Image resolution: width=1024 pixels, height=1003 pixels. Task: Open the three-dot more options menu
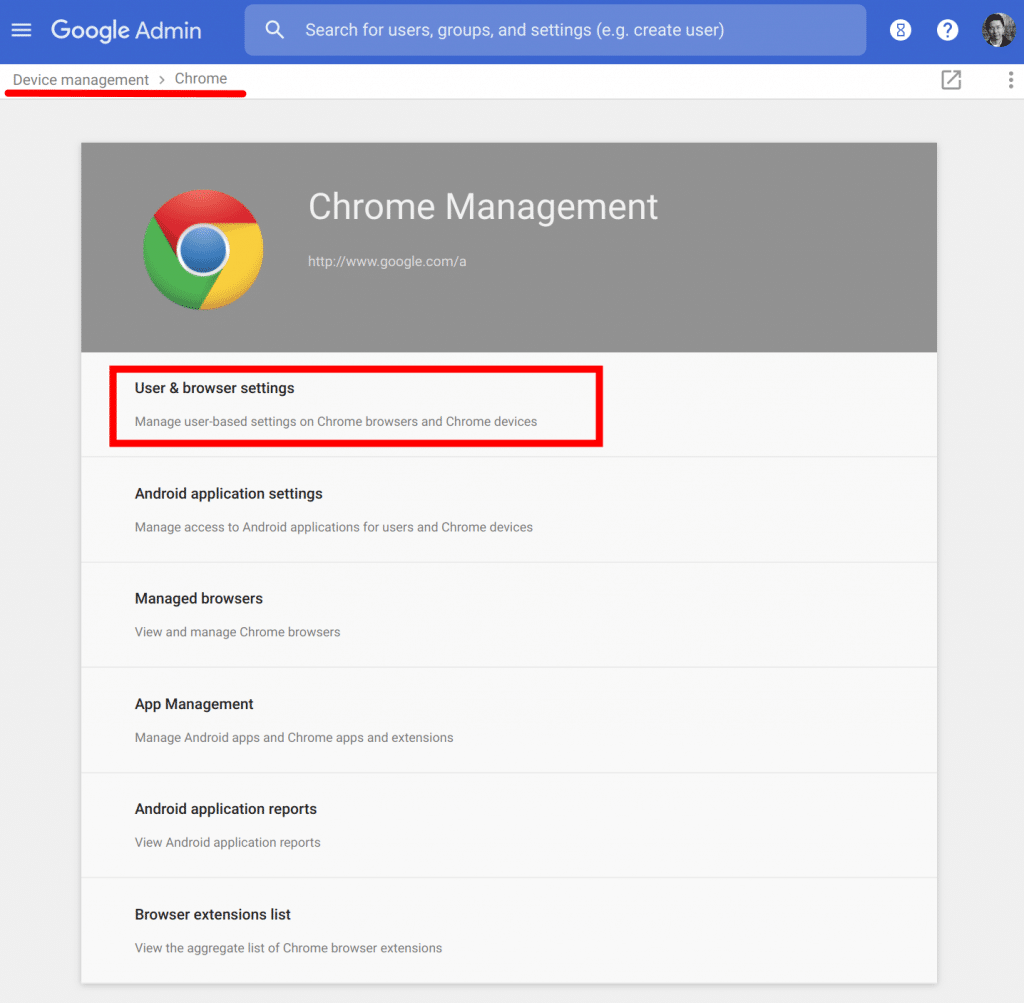coord(1010,80)
